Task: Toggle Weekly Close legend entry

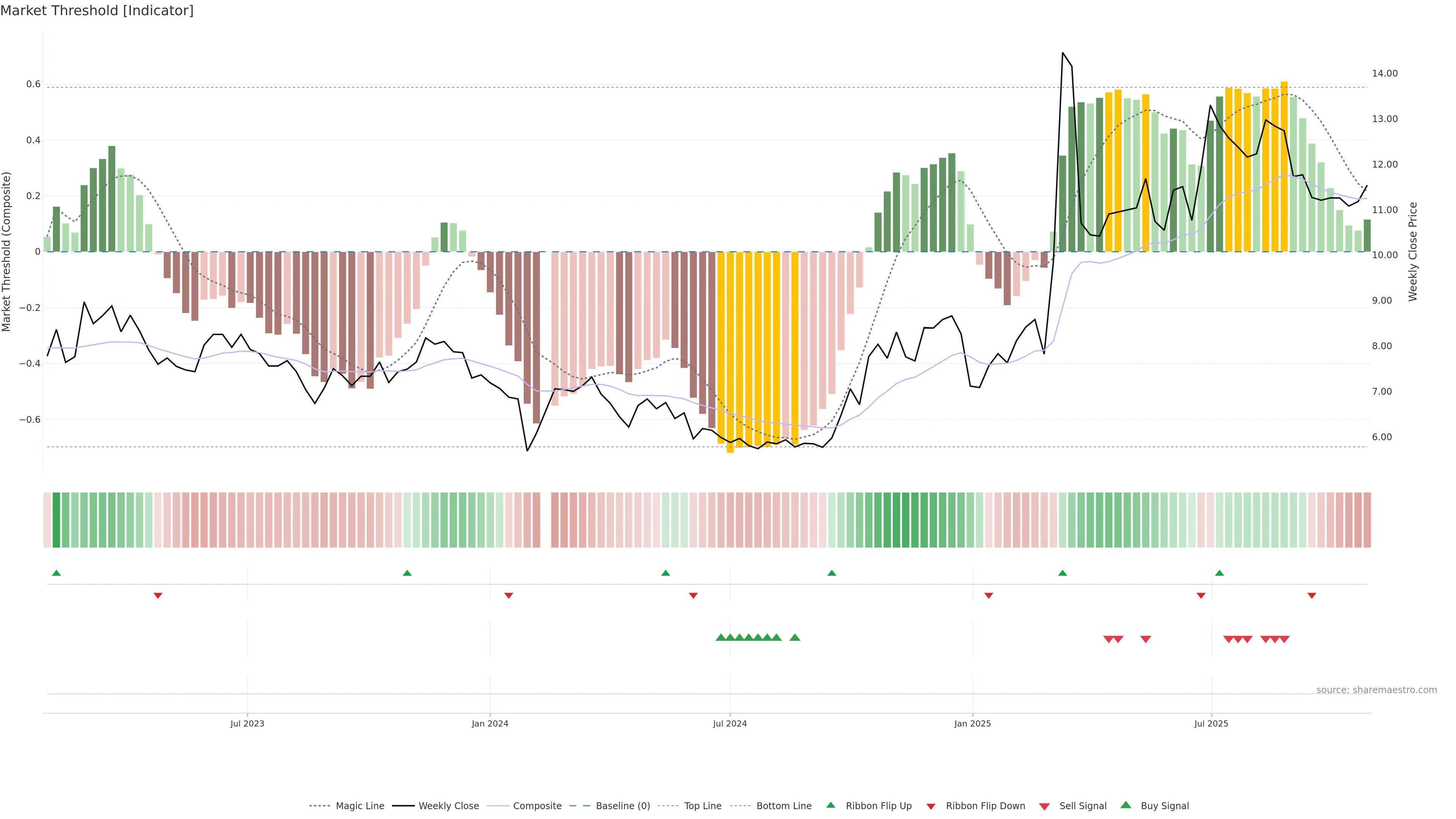Action: coord(448,805)
